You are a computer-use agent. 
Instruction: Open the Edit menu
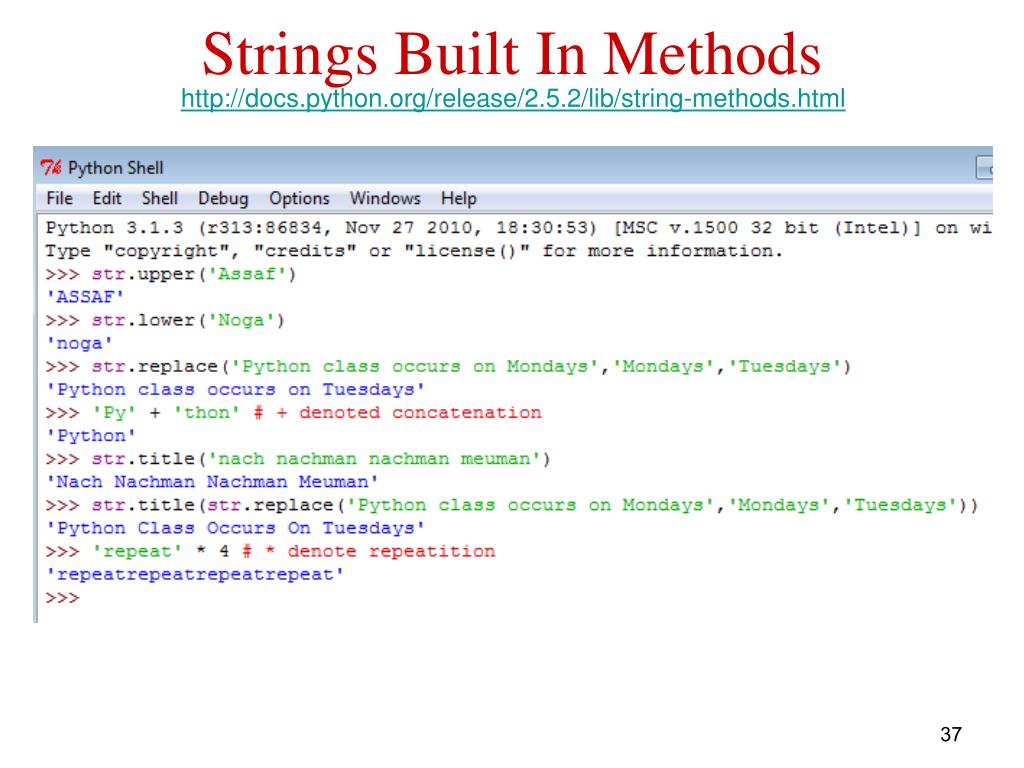[107, 199]
